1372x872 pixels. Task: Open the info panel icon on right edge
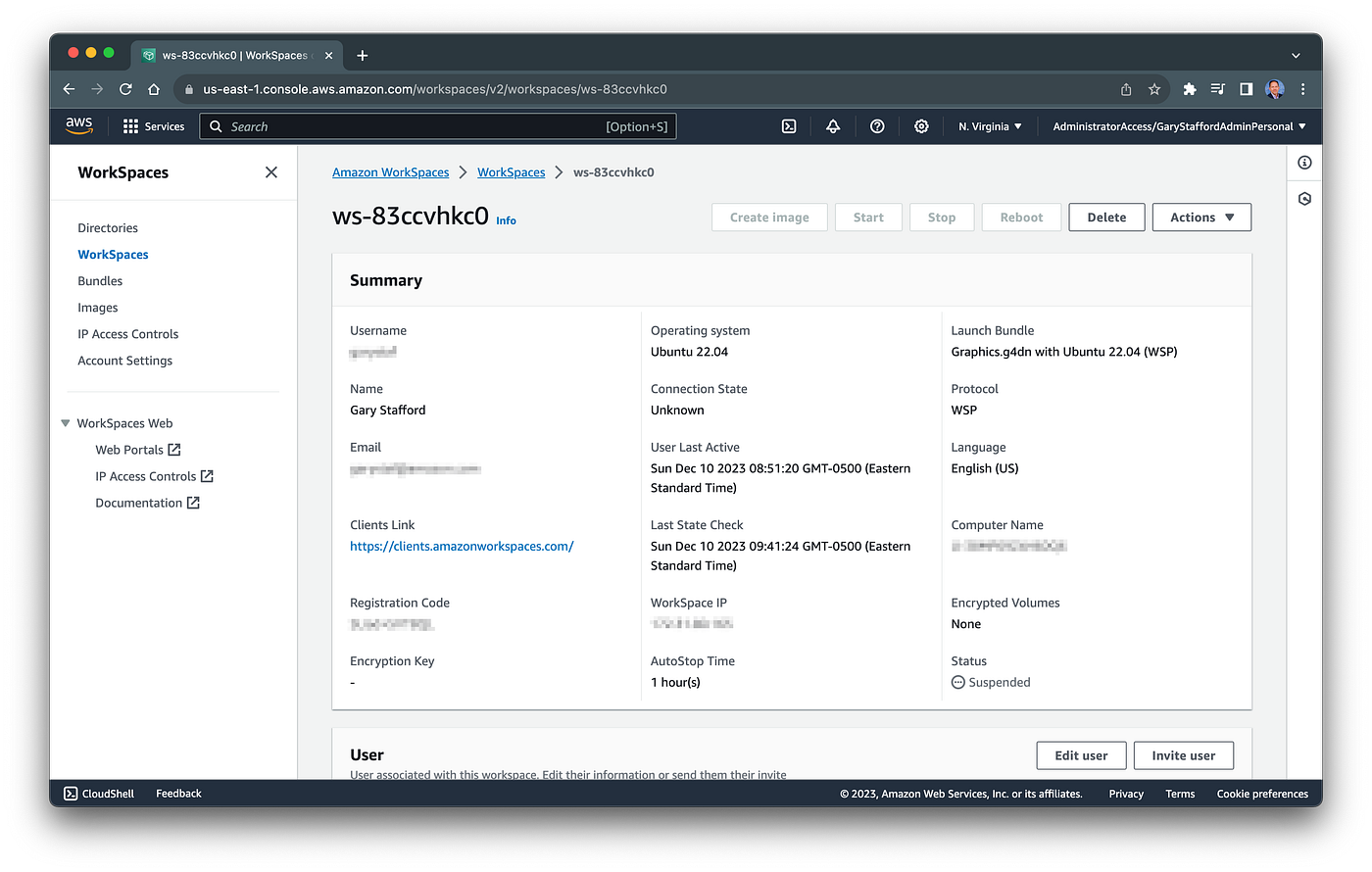click(x=1304, y=163)
